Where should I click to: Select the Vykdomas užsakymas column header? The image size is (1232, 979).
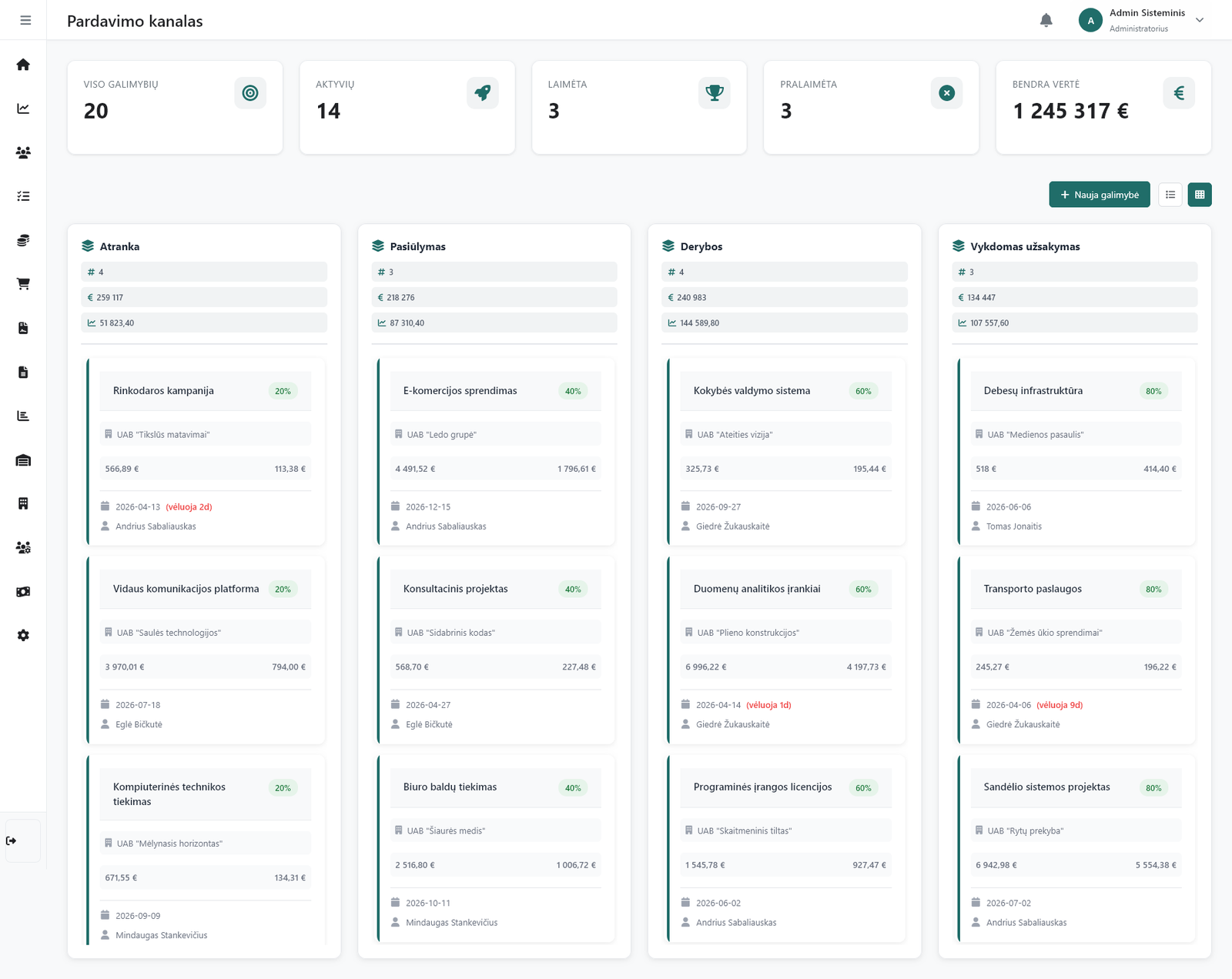point(1024,246)
